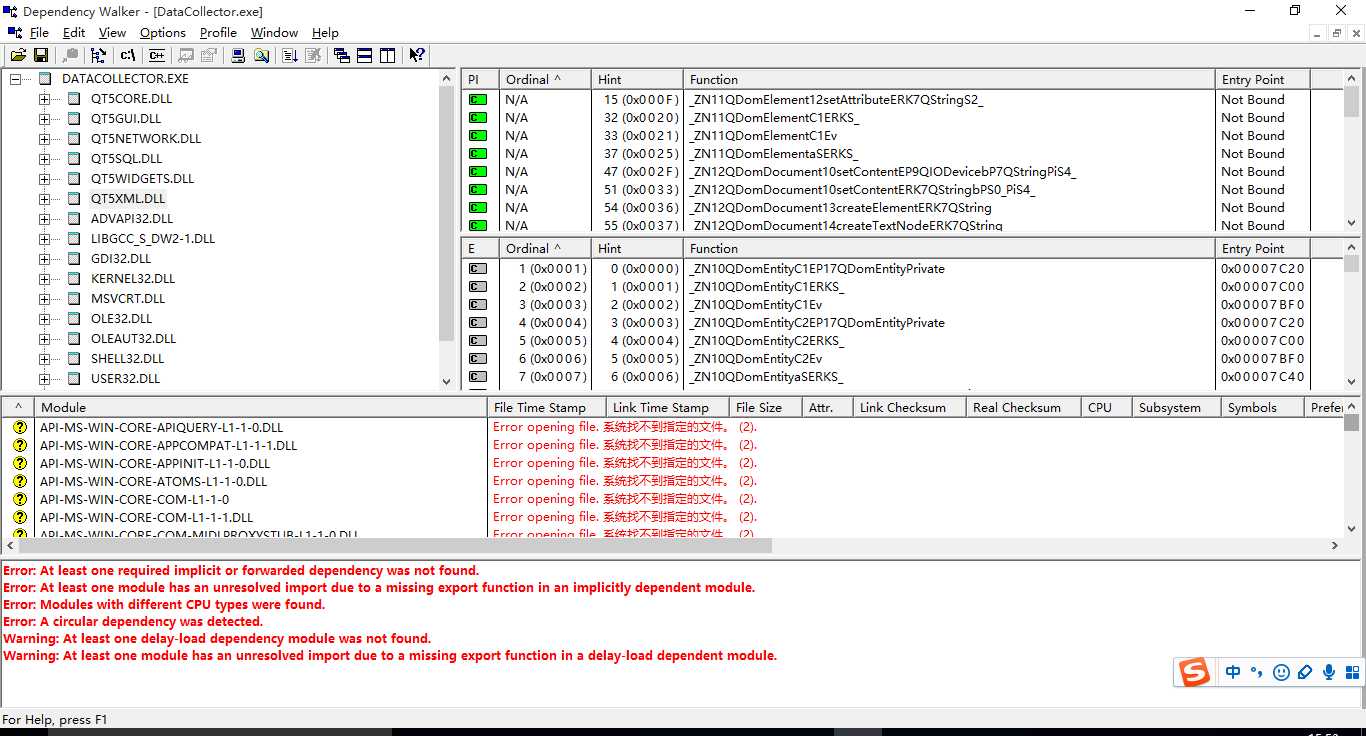Viewport: 1366px width, 736px height.
Task: Click the question-mark icon beside API-MS-WIN-CORE-APIQUERY-L1-1-0.DLL
Action: [19, 427]
